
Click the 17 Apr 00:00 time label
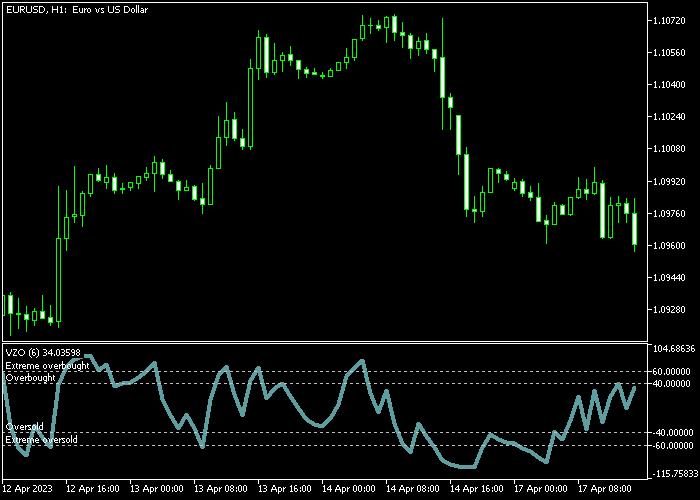pyautogui.click(x=541, y=489)
